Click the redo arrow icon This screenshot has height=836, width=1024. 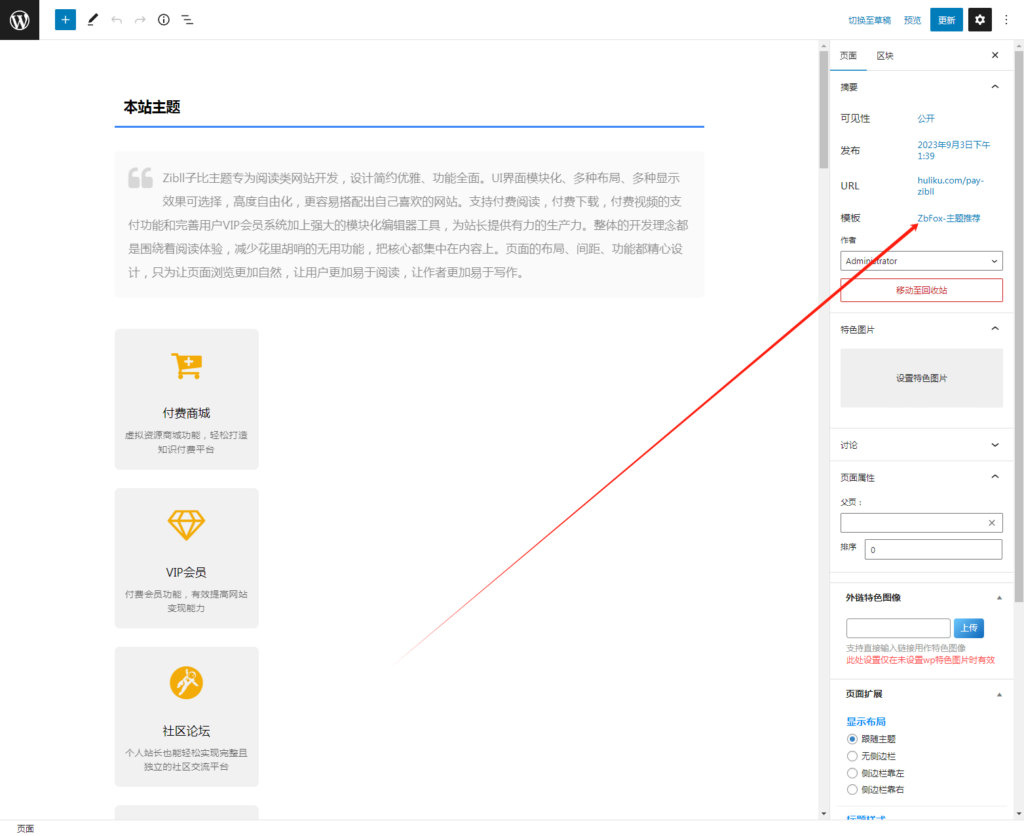pyautogui.click(x=140, y=19)
